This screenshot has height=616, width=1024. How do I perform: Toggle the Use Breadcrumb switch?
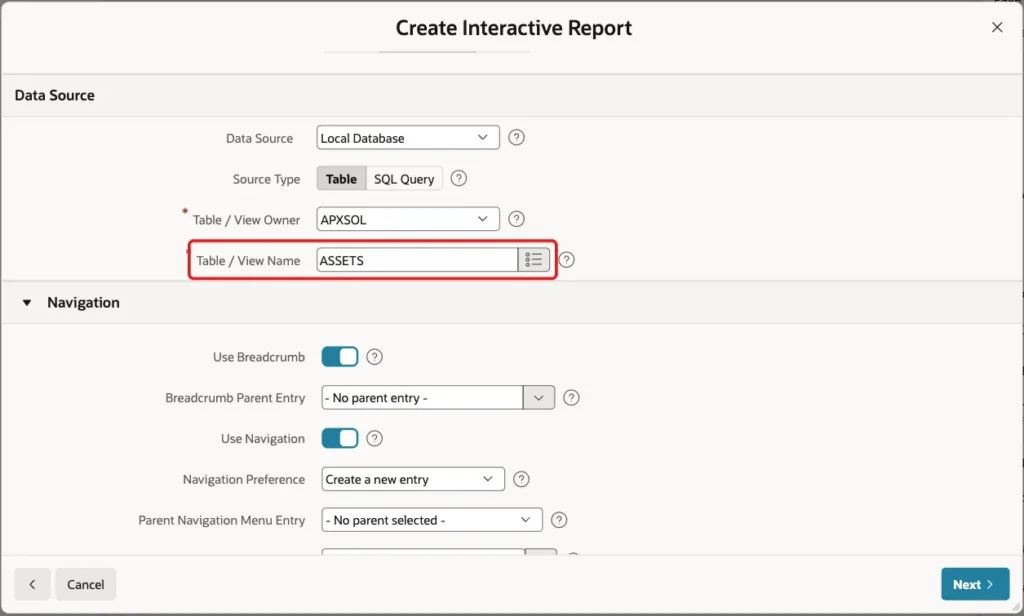pos(340,357)
